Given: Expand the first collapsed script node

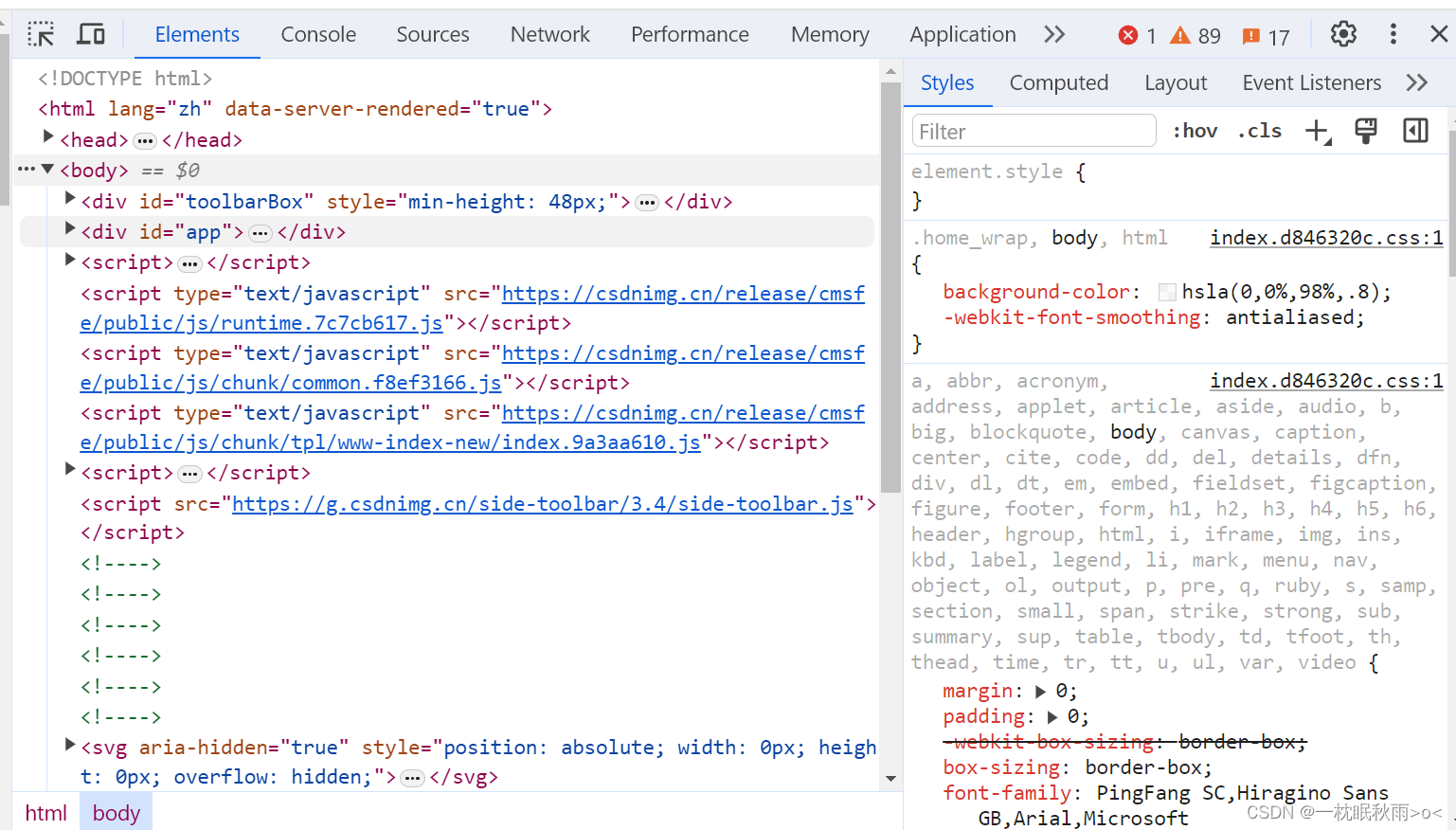Looking at the screenshot, I should [x=69, y=260].
